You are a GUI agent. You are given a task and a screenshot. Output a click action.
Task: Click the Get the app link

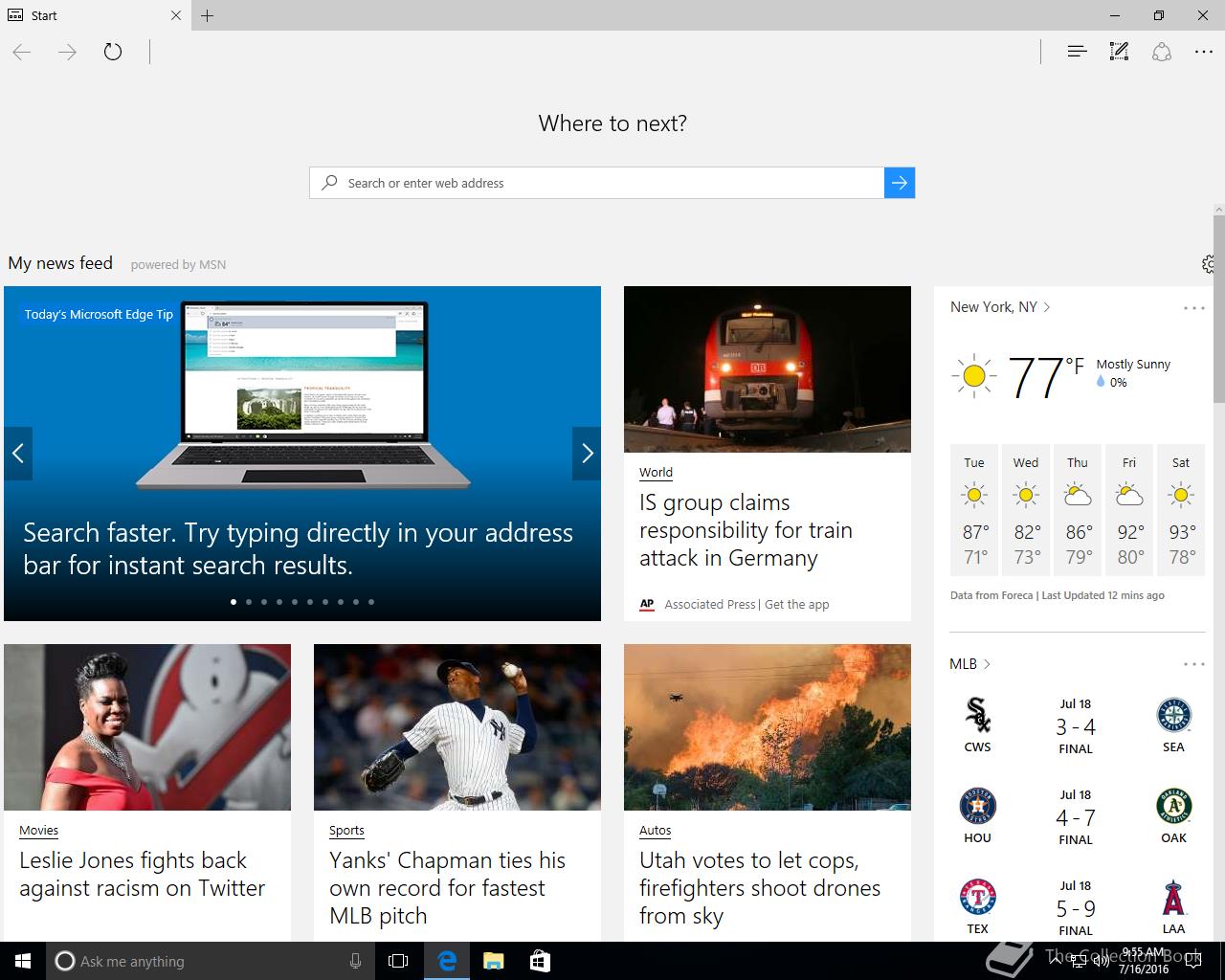(797, 604)
